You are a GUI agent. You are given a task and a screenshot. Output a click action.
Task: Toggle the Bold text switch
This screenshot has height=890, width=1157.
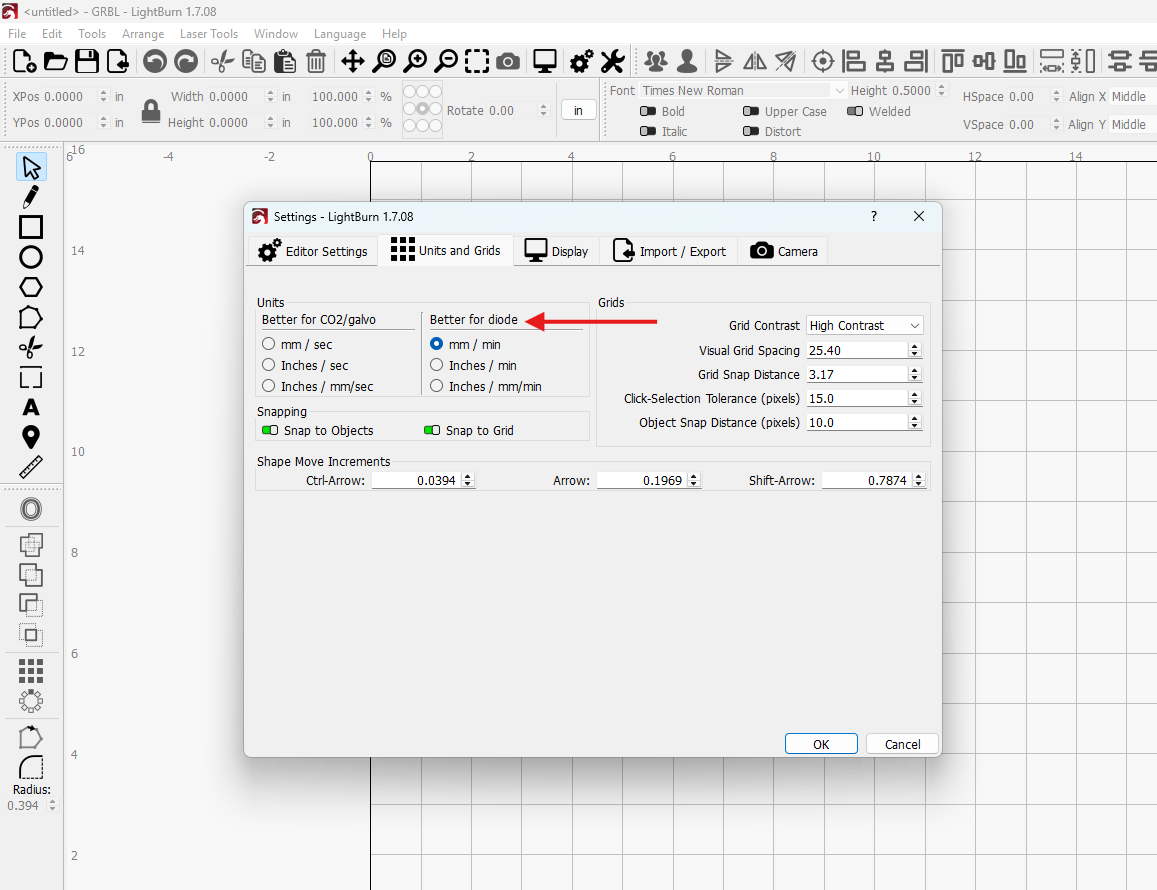(648, 111)
